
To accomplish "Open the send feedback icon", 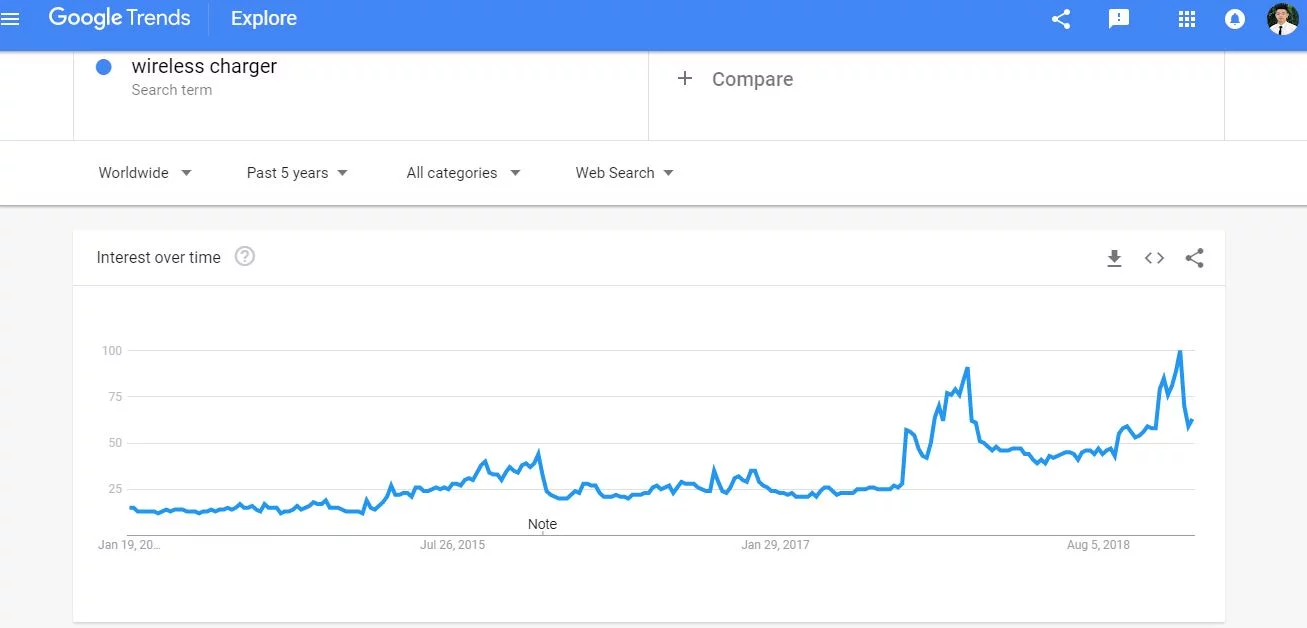I will tap(1119, 19).
